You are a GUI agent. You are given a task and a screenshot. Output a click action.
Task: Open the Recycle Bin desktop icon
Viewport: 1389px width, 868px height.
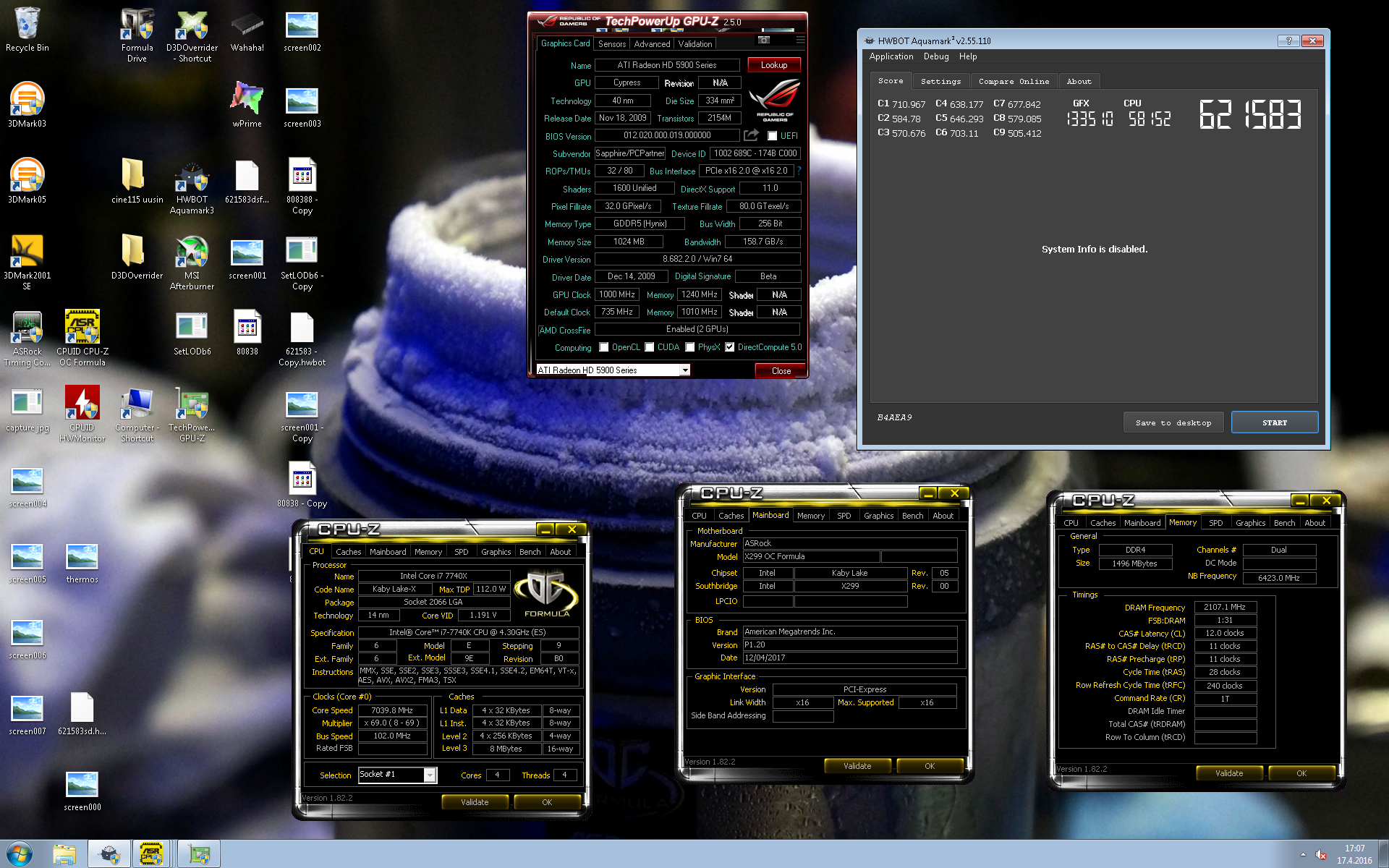tap(27, 30)
